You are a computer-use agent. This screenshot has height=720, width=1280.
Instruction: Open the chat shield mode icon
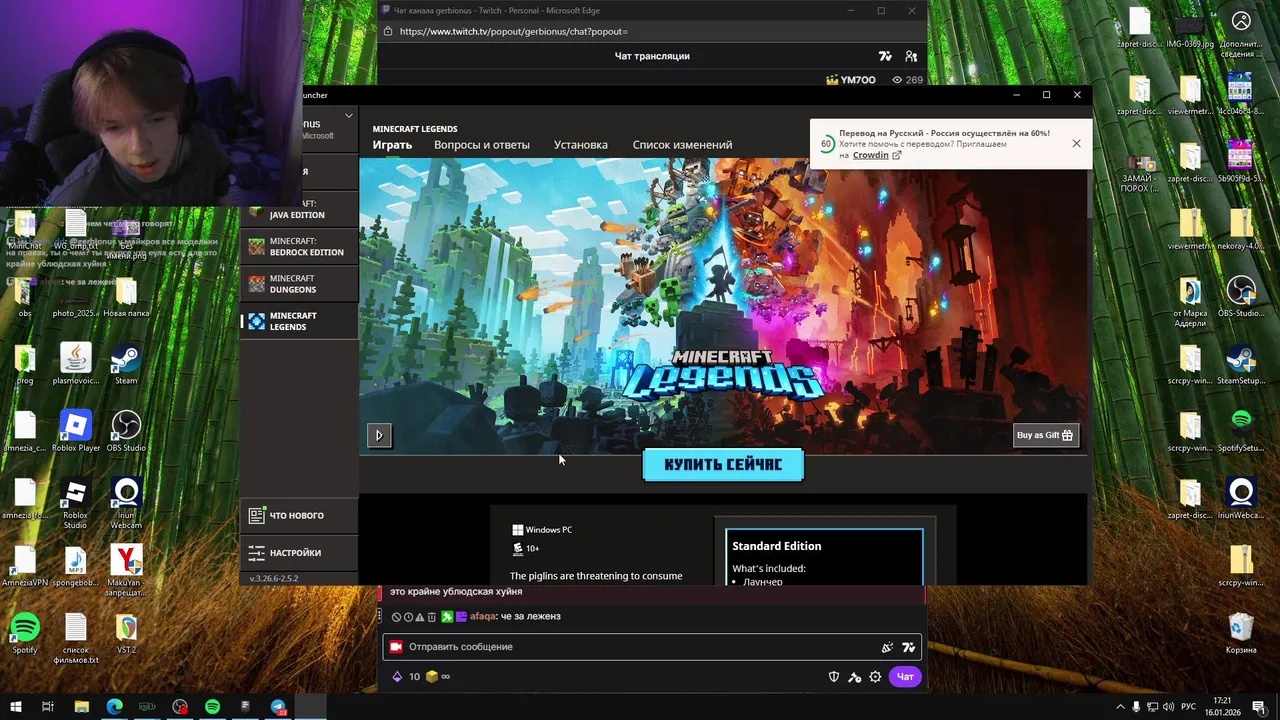(834, 677)
